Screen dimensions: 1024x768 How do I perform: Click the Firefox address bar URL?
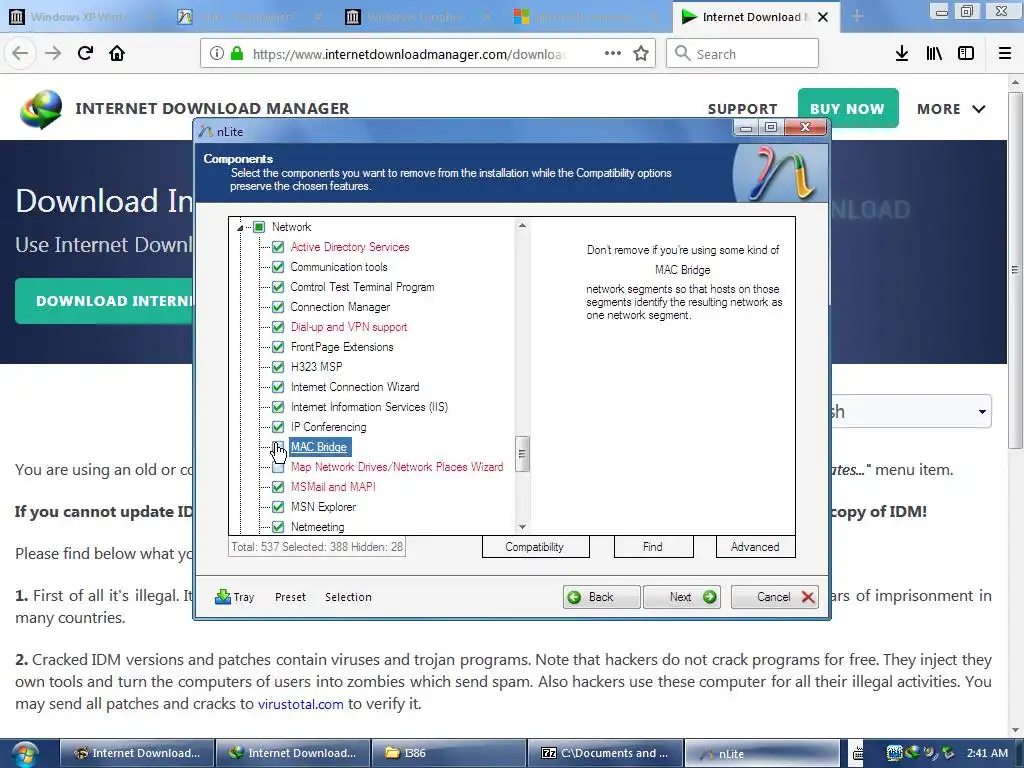(x=409, y=54)
